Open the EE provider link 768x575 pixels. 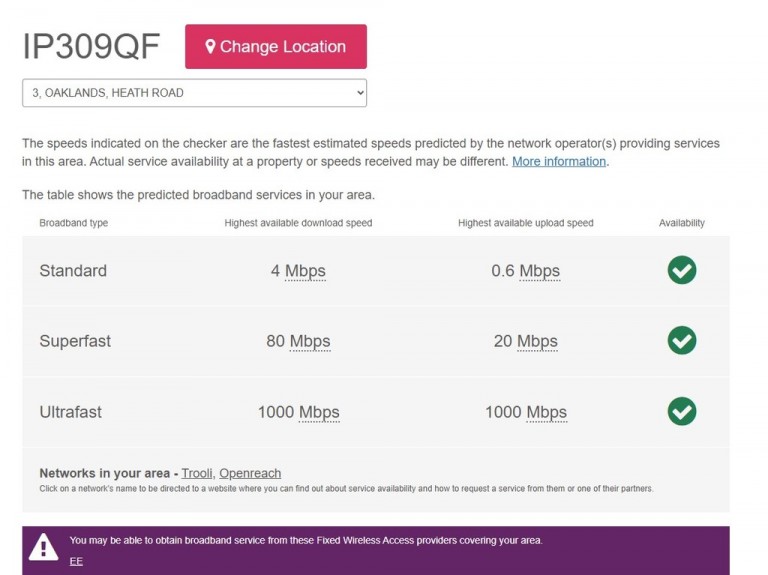pyautogui.click(x=76, y=561)
